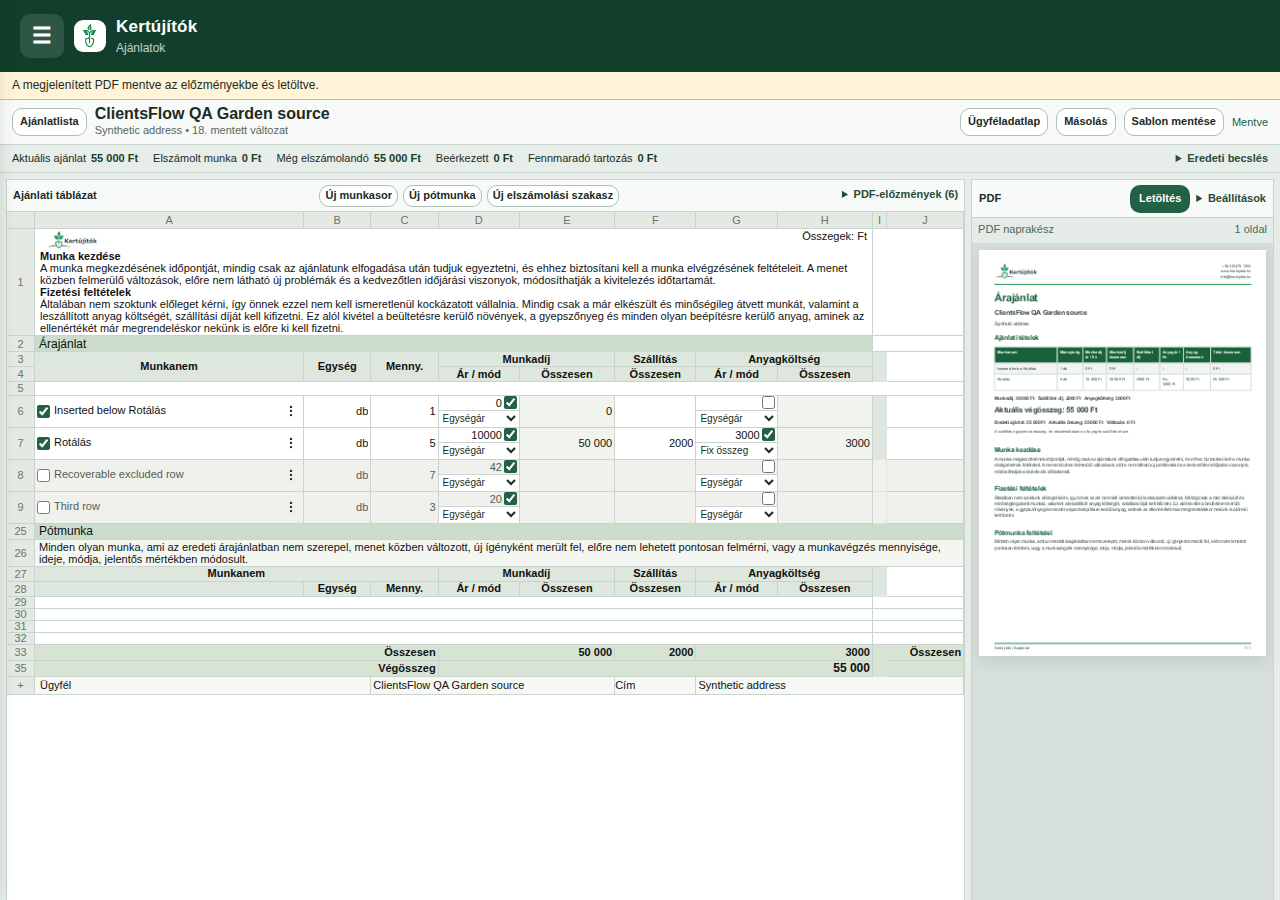This screenshot has width=1280, height=900.
Task: Expand PDF-előzmények (6) history
Action: [x=899, y=194]
